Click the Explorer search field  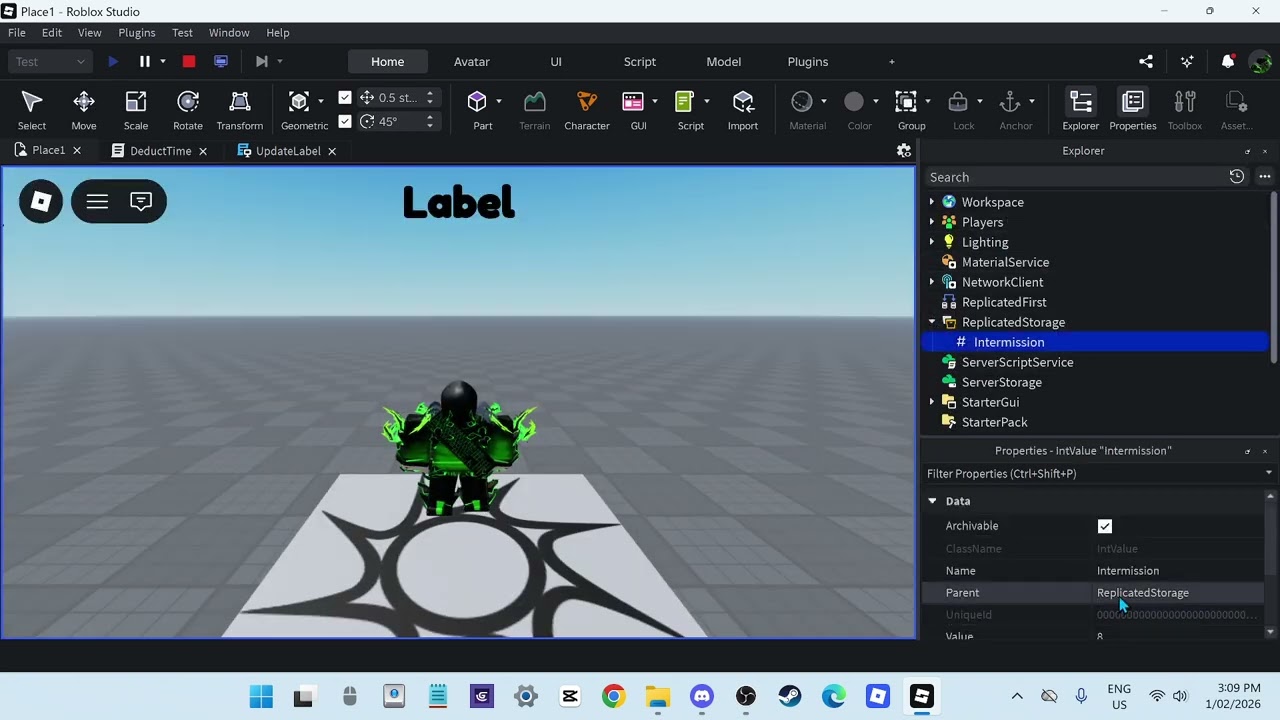point(1075,177)
